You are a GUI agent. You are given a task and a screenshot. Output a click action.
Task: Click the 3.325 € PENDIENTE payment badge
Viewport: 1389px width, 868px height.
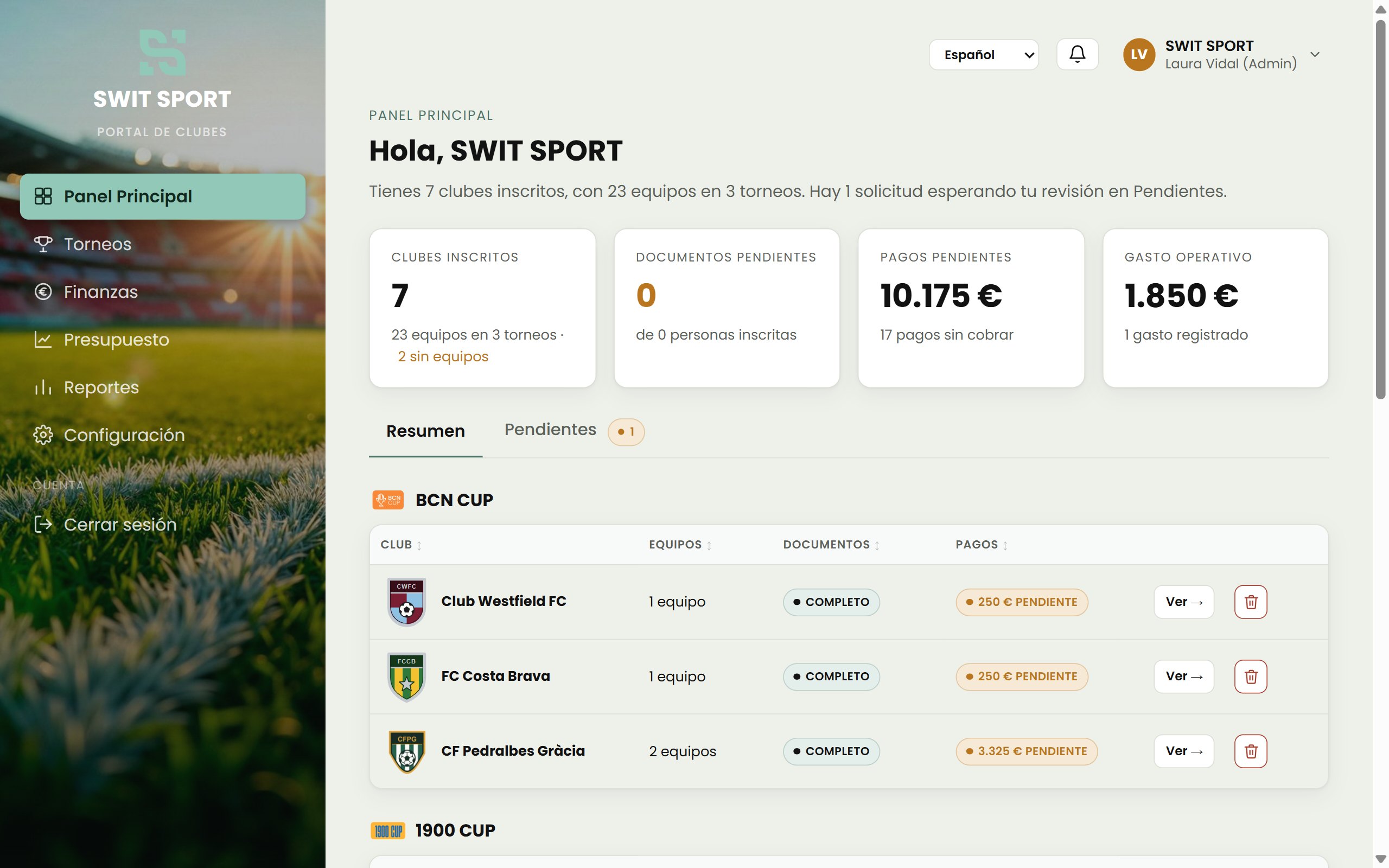pyautogui.click(x=1026, y=751)
